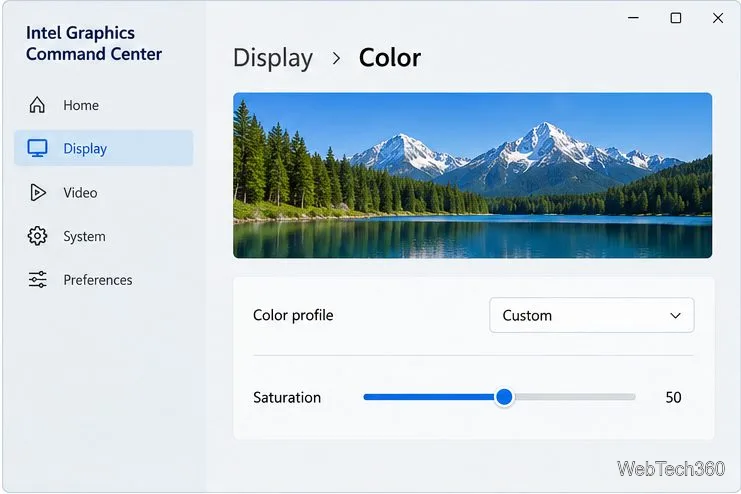Screen dimensions: 741x494
Task: Click the Saturation label
Action: click(x=287, y=398)
